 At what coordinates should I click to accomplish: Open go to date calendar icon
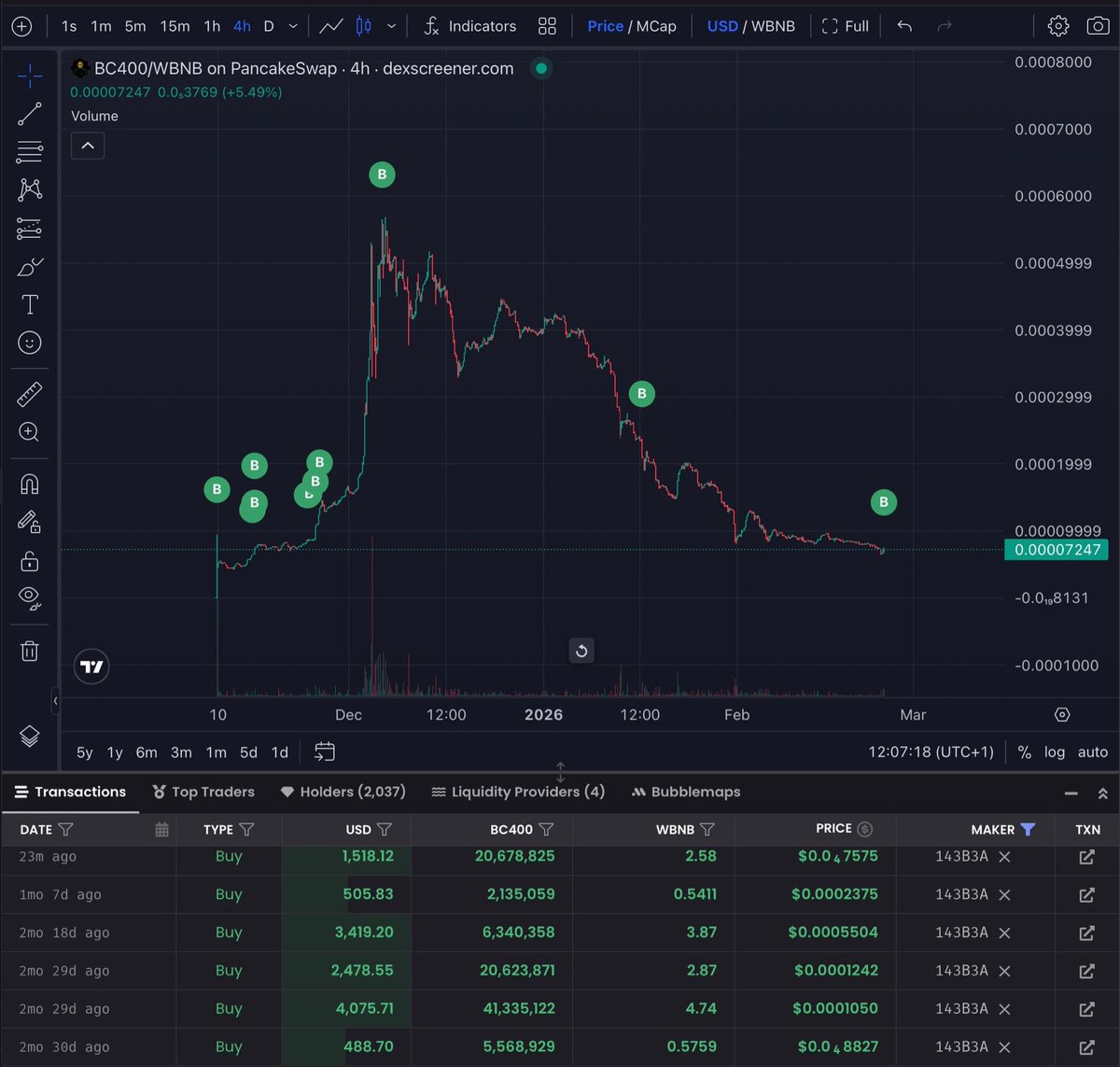325,751
